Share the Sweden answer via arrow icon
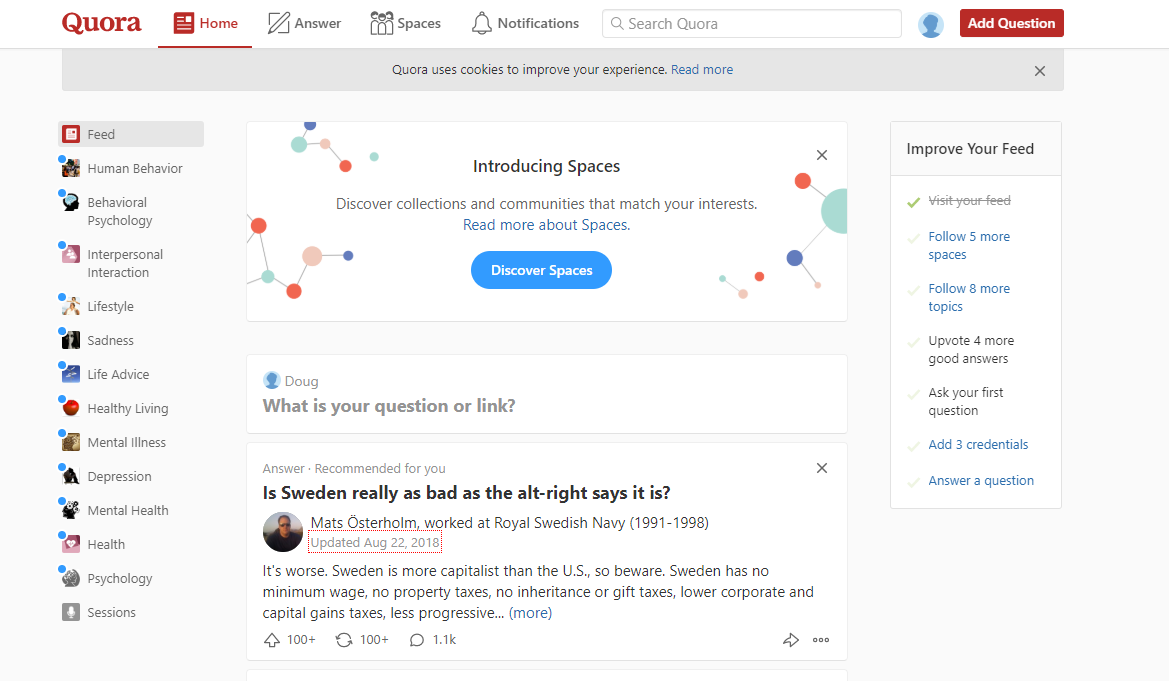This screenshot has width=1169, height=681. (x=790, y=640)
